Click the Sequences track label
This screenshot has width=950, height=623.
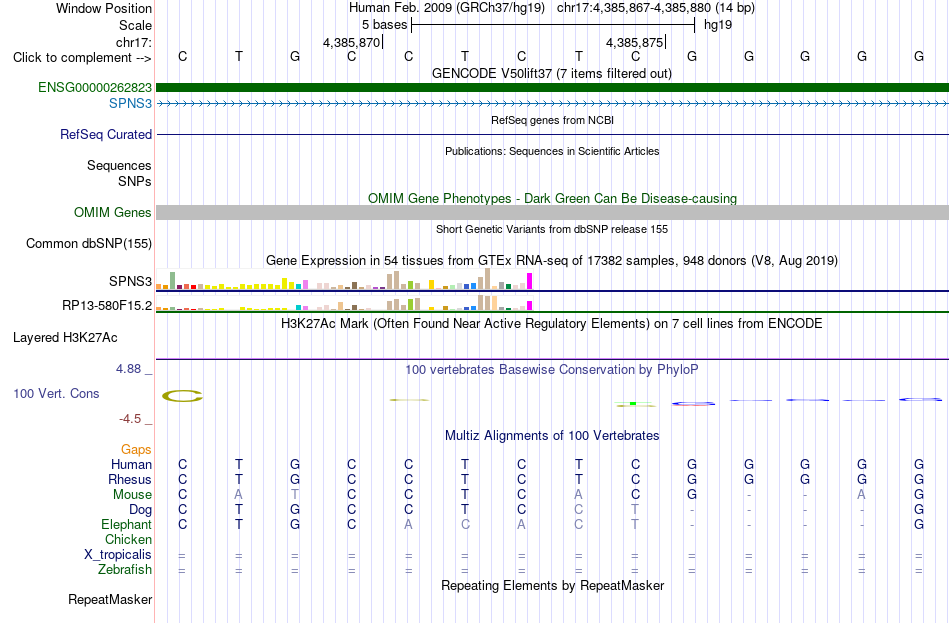click(119, 165)
